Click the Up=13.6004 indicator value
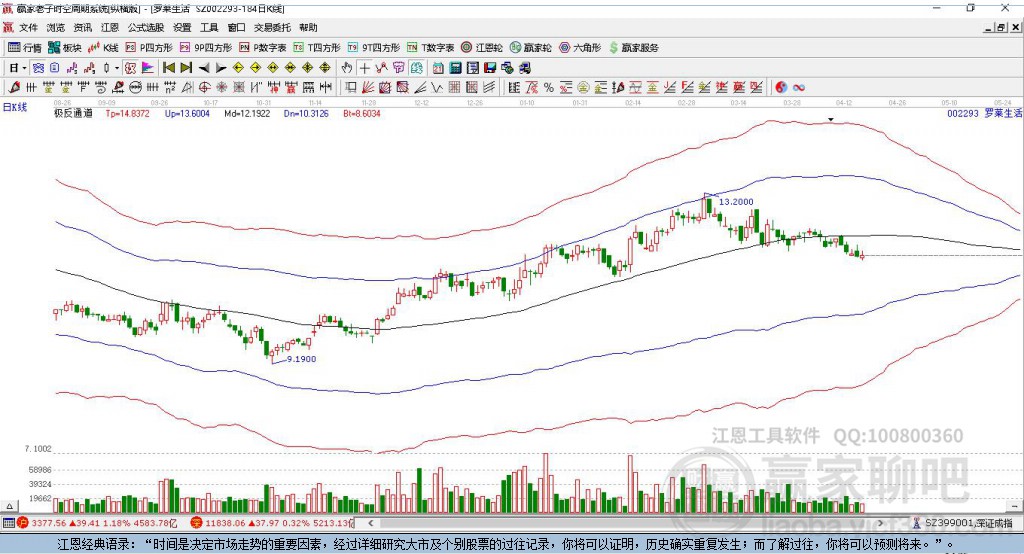The height and width of the screenshot is (554, 1024). coord(187,113)
